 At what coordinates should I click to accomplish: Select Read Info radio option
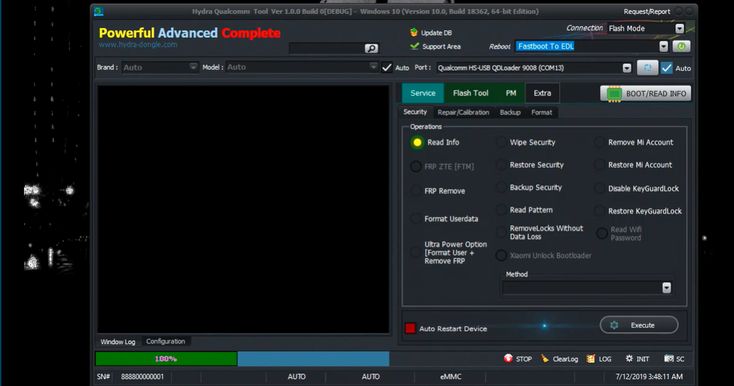tap(417, 142)
